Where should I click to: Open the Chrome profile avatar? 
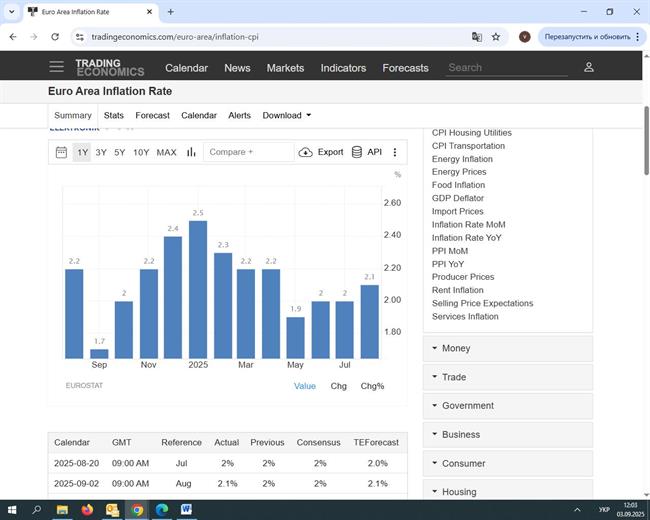click(x=524, y=37)
